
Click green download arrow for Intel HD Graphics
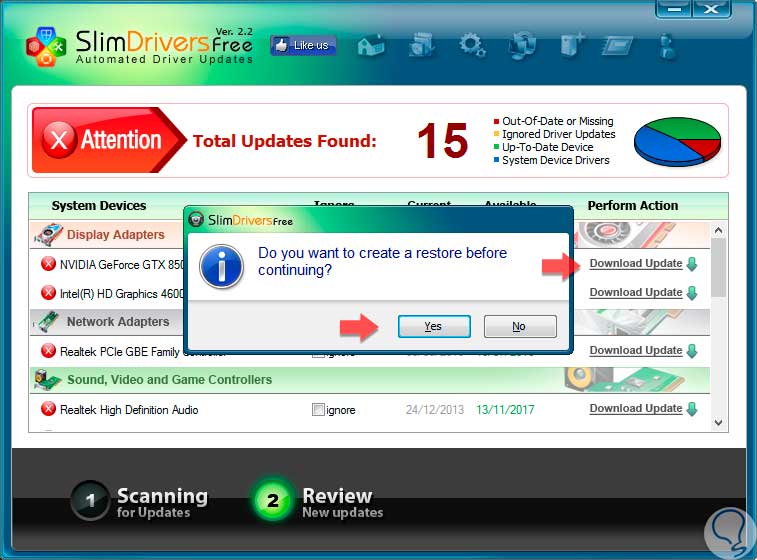[x=692, y=294]
